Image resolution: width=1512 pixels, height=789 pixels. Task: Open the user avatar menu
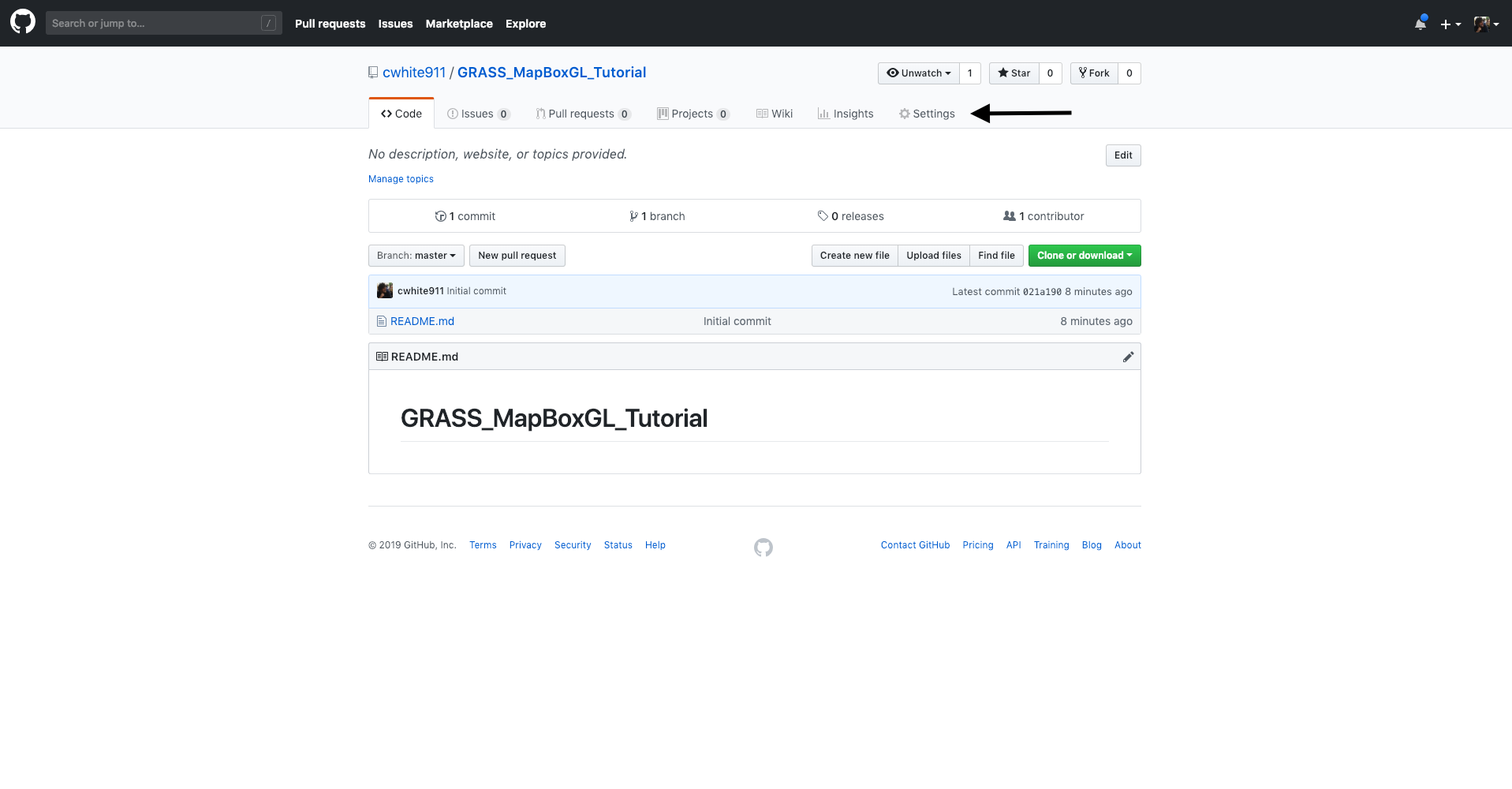[1486, 24]
